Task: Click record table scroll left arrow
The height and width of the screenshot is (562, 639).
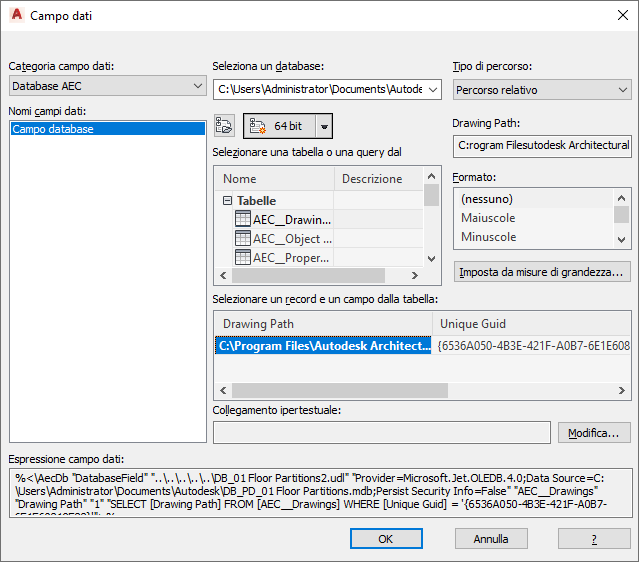Action: 223,390
